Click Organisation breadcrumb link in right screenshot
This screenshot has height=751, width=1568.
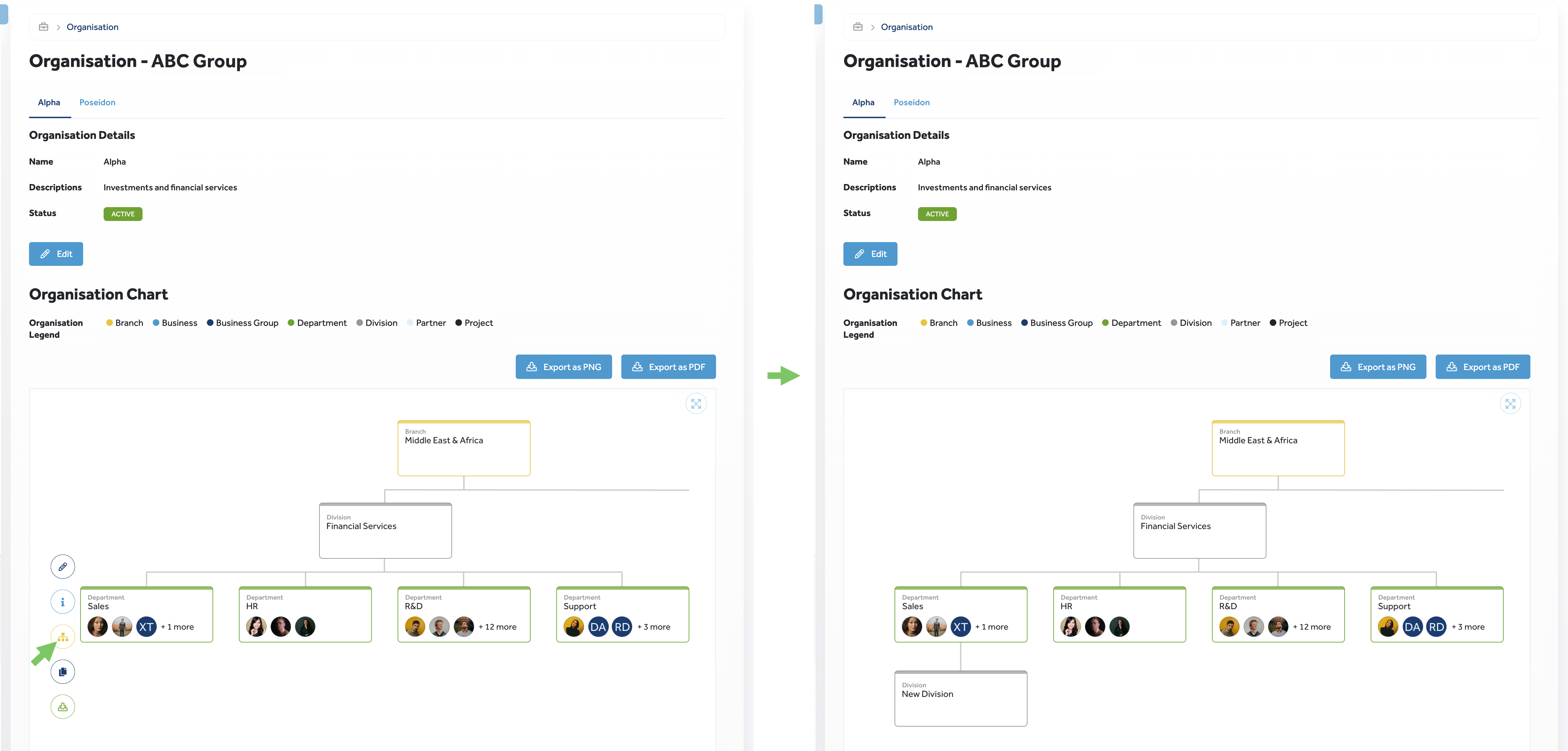click(x=906, y=27)
